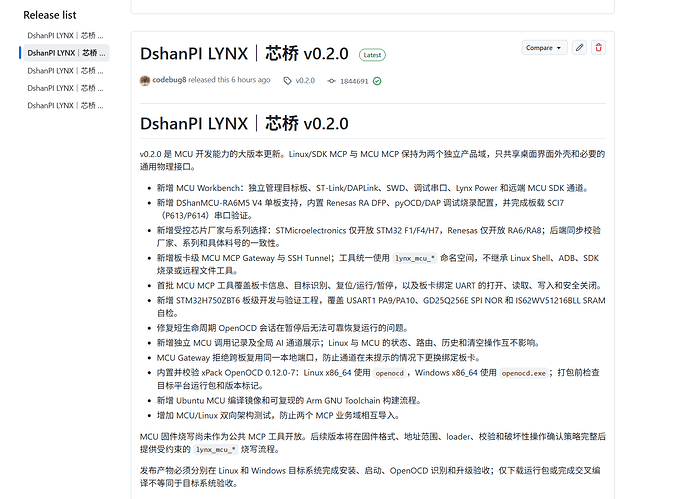This screenshot has width=687, height=499.
Task: Click the commit icon beside 1844691
Action: [332, 81]
